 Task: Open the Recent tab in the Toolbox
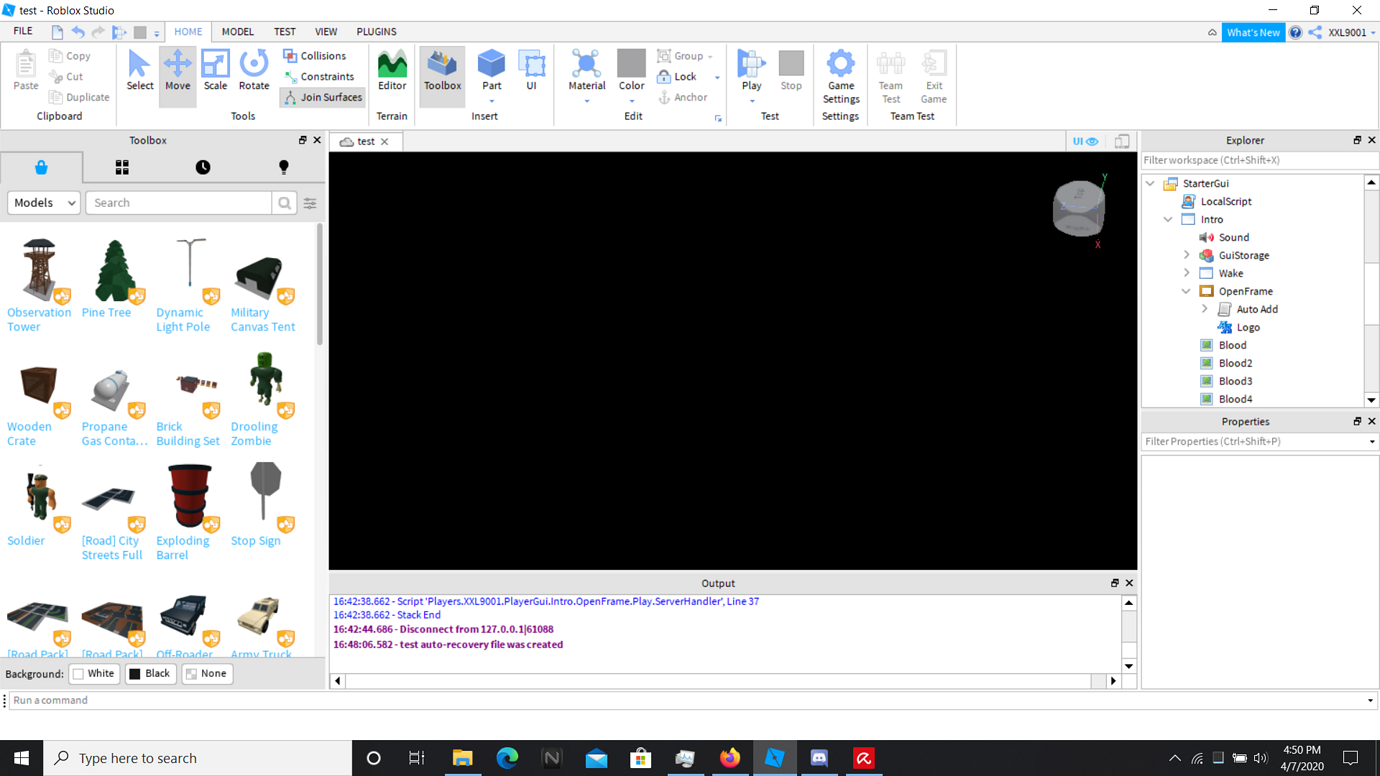click(203, 166)
